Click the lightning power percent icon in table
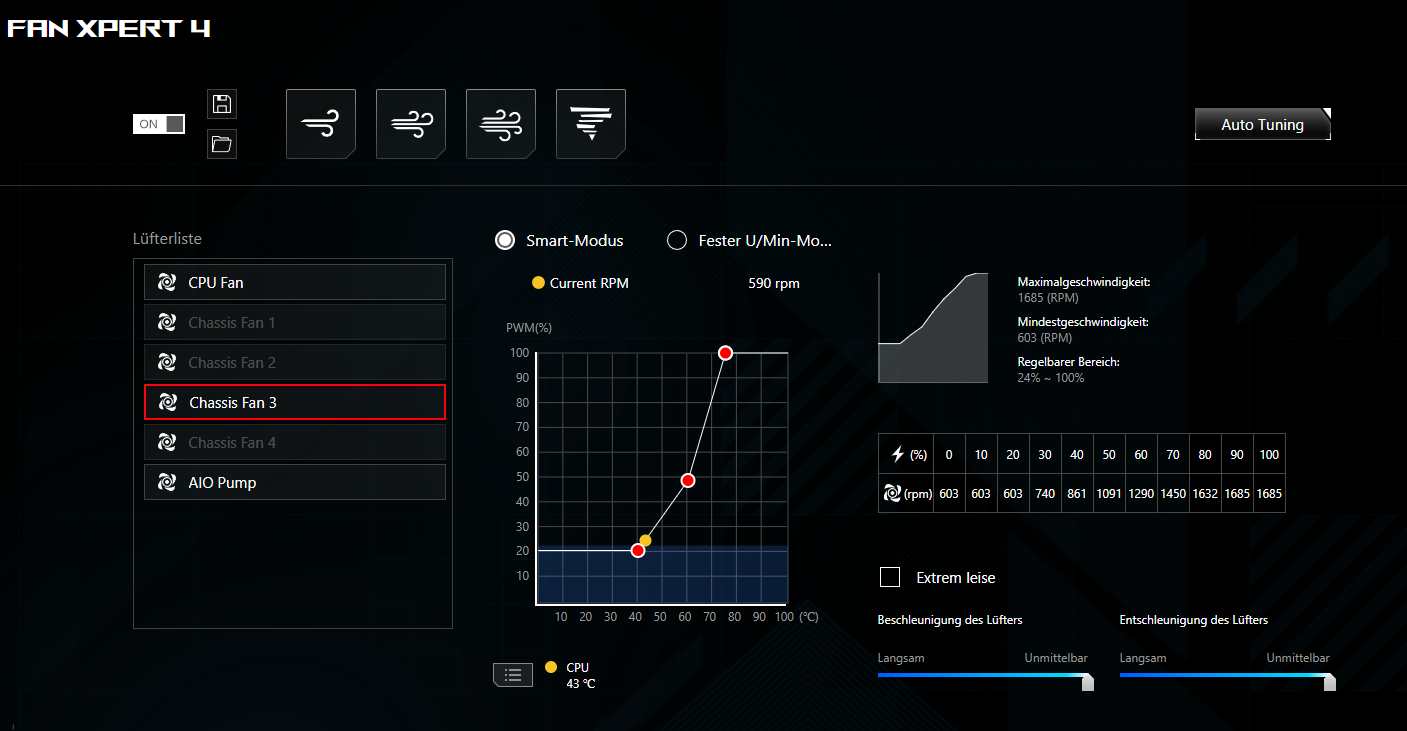 coord(897,455)
